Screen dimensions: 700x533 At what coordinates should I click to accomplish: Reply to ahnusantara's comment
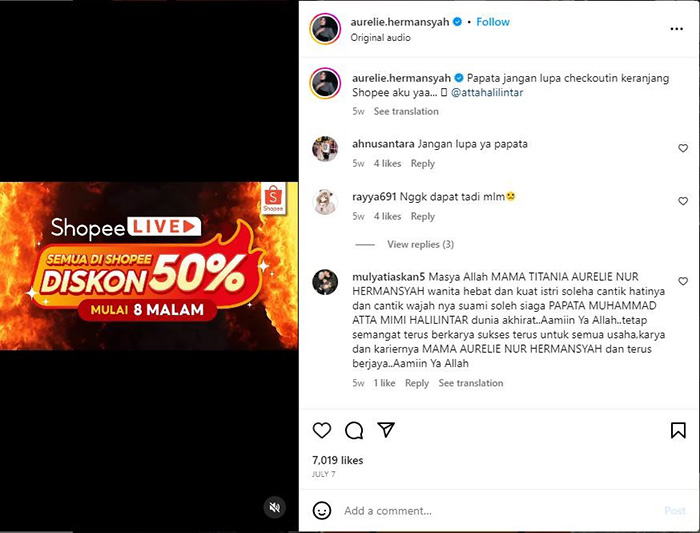pos(422,163)
